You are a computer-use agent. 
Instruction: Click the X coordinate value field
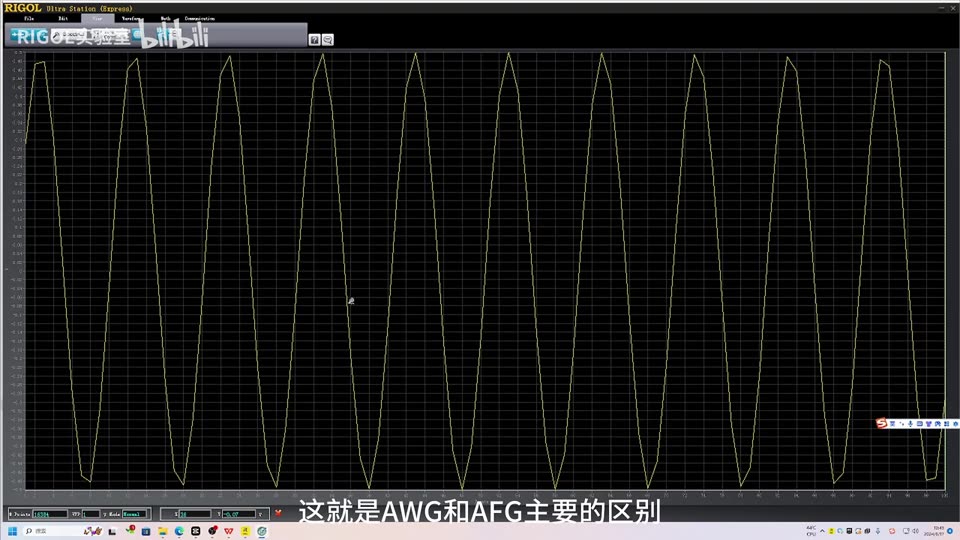click(195, 514)
